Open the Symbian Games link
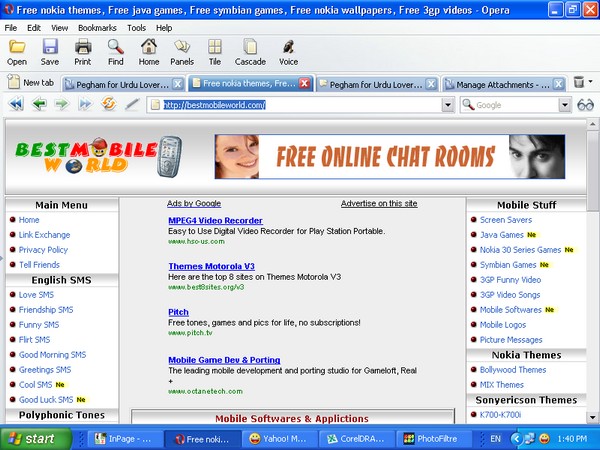Image resolution: width=600 pixels, height=450 pixels. click(x=508, y=264)
